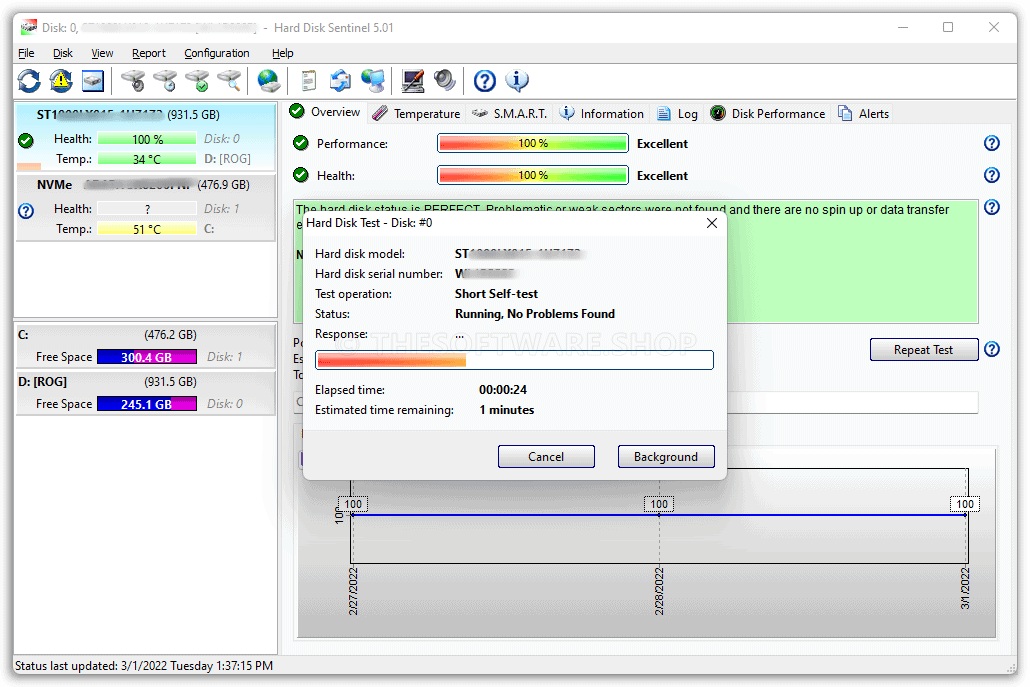Viewport: 1030px width, 687px height.
Task: Click the green check icon of ST disk
Action: 26,141
